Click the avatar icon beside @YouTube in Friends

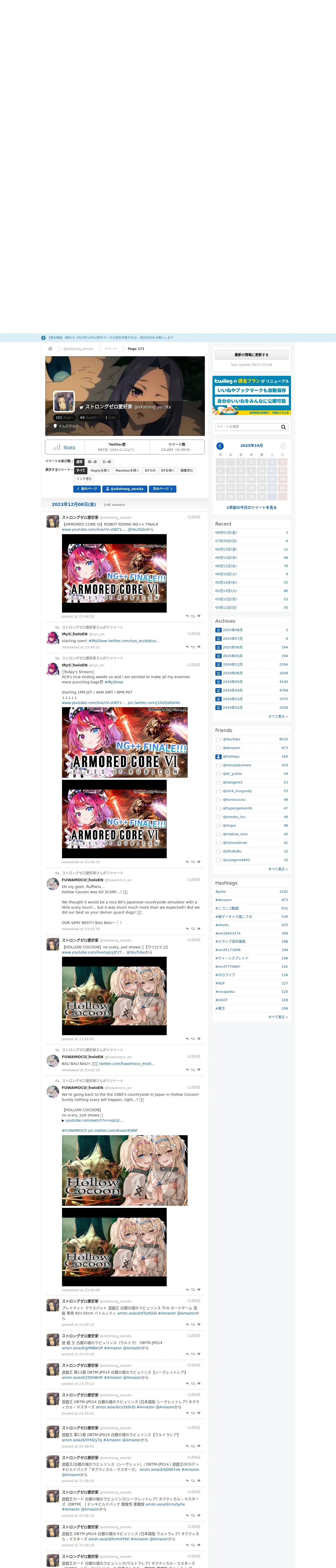coord(218,740)
